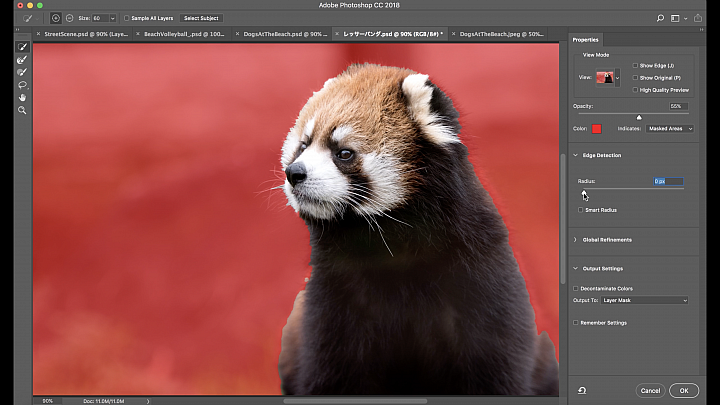This screenshot has width=720, height=405.
Task: Click the Cancel button
Action: [x=650, y=391]
